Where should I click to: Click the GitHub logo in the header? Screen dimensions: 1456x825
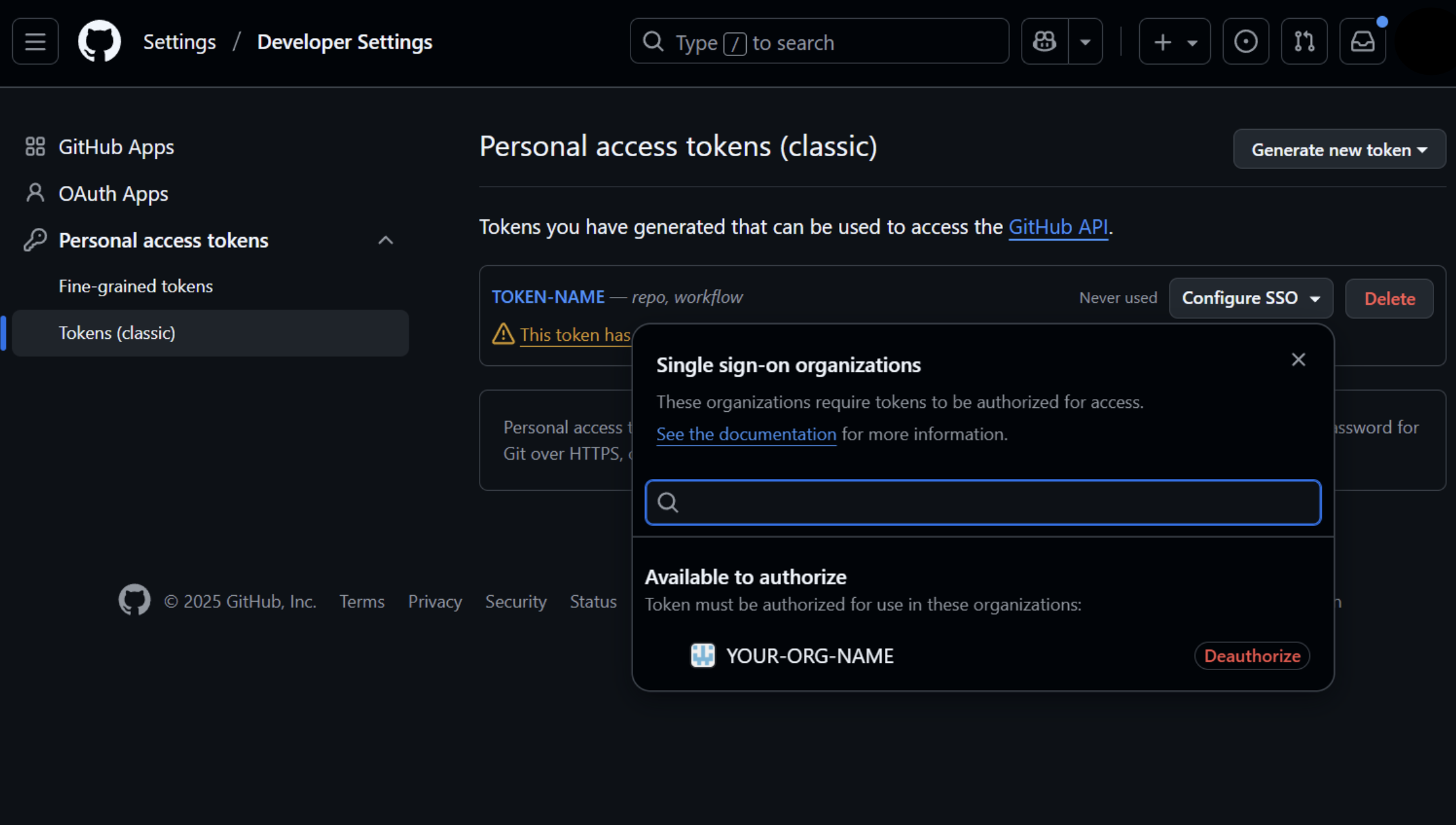click(99, 41)
